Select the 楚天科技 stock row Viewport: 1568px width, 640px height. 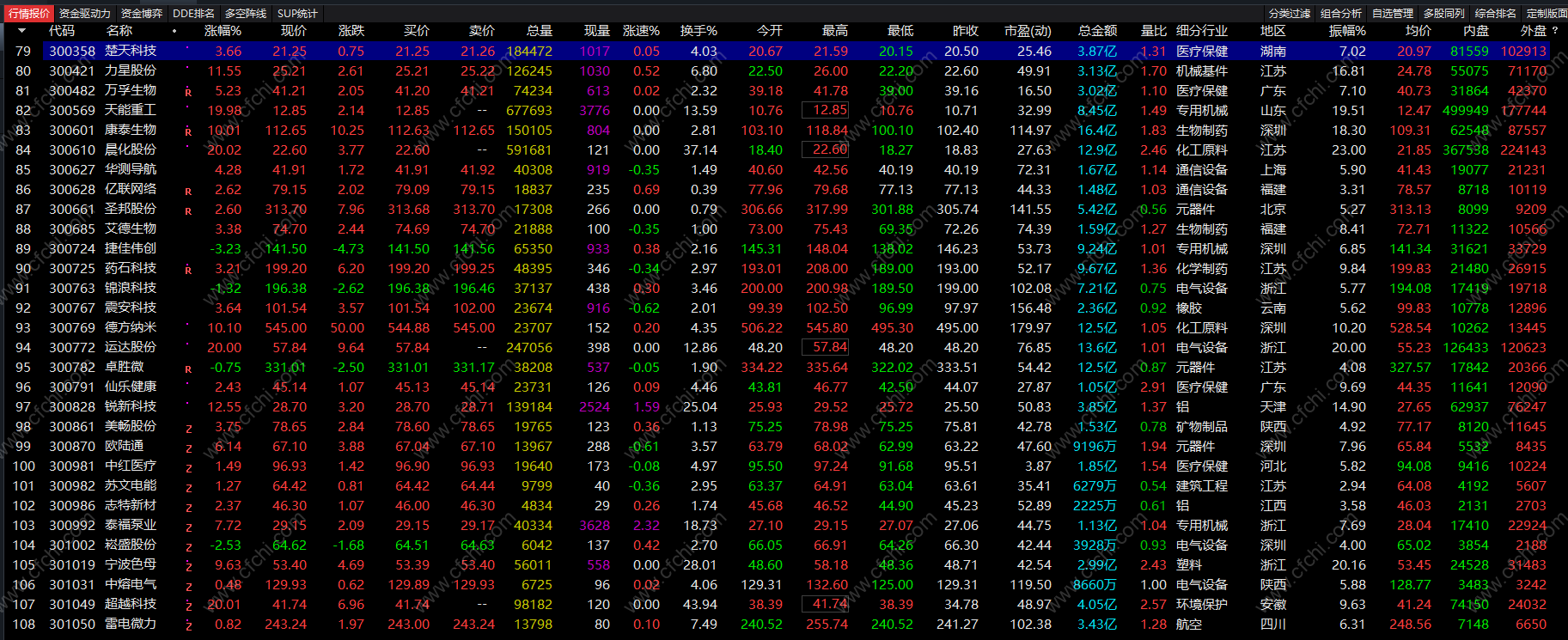pyautogui.click(x=784, y=52)
